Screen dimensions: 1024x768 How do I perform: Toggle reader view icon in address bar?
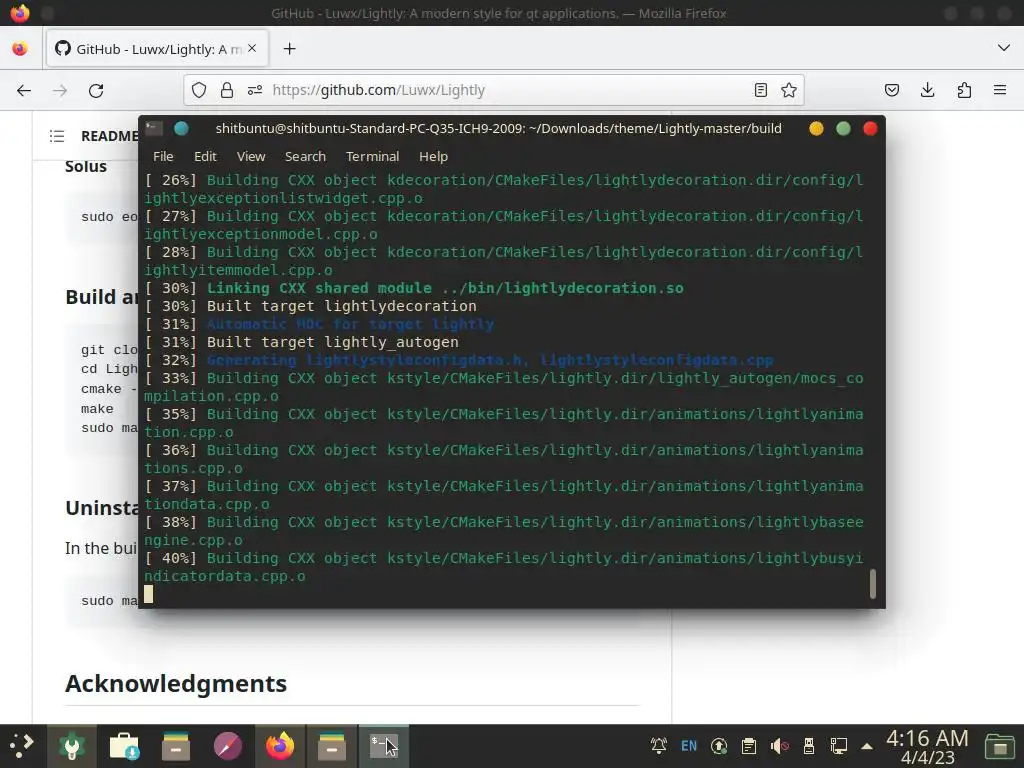(x=760, y=90)
